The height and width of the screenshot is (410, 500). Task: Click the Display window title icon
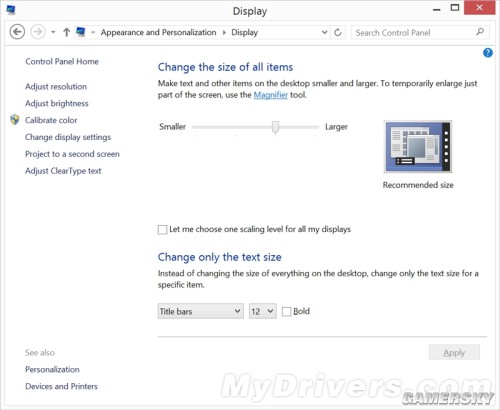[11, 10]
